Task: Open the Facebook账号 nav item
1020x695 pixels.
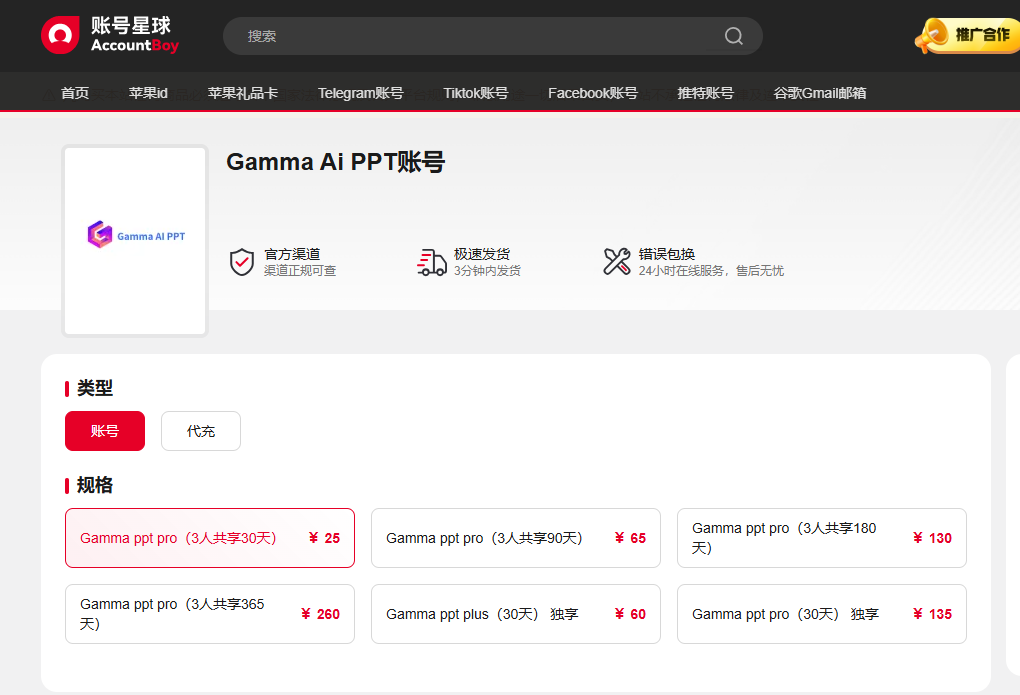Action: (593, 93)
